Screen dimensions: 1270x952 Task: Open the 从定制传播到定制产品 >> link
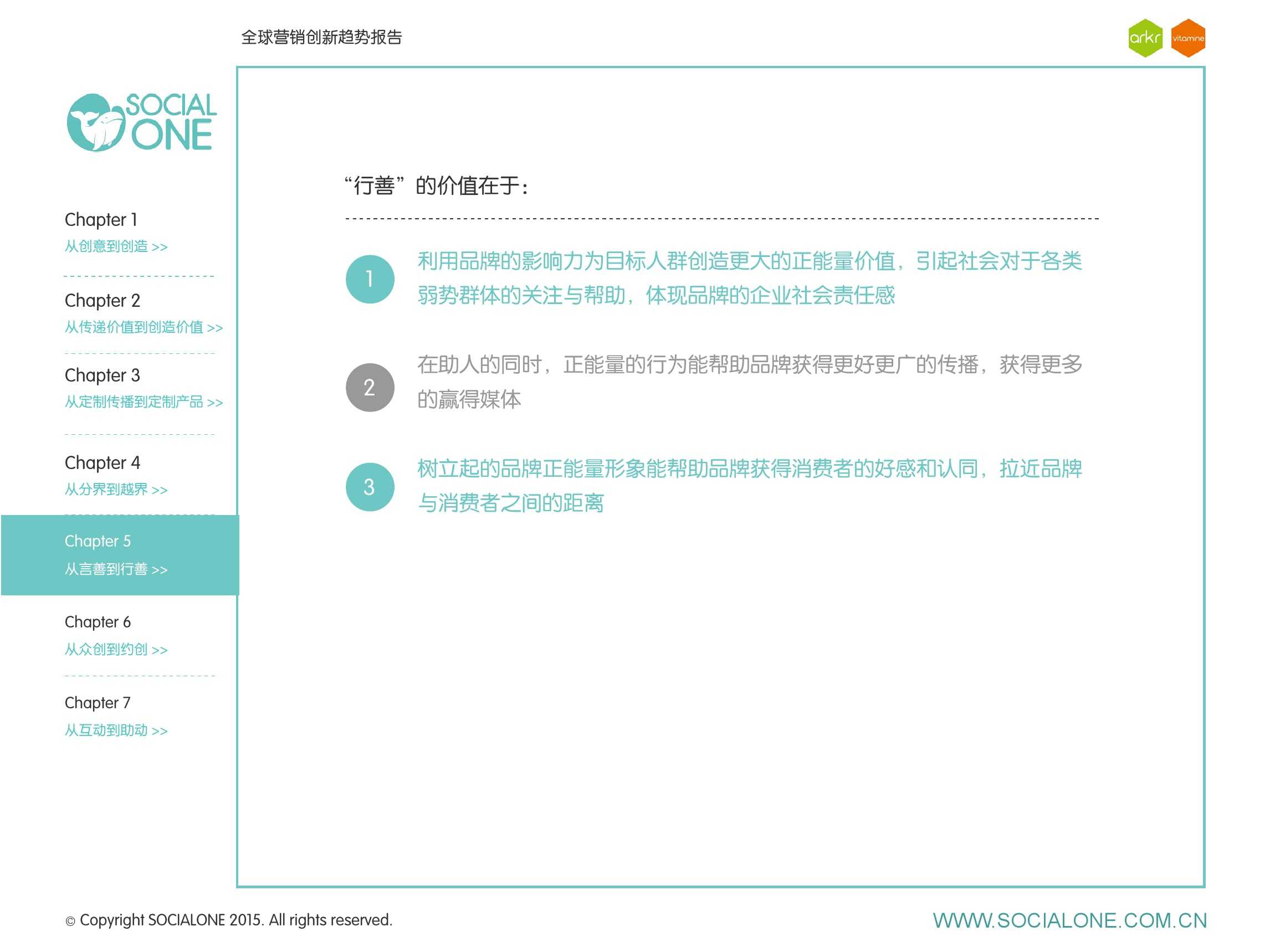coord(144,402)
